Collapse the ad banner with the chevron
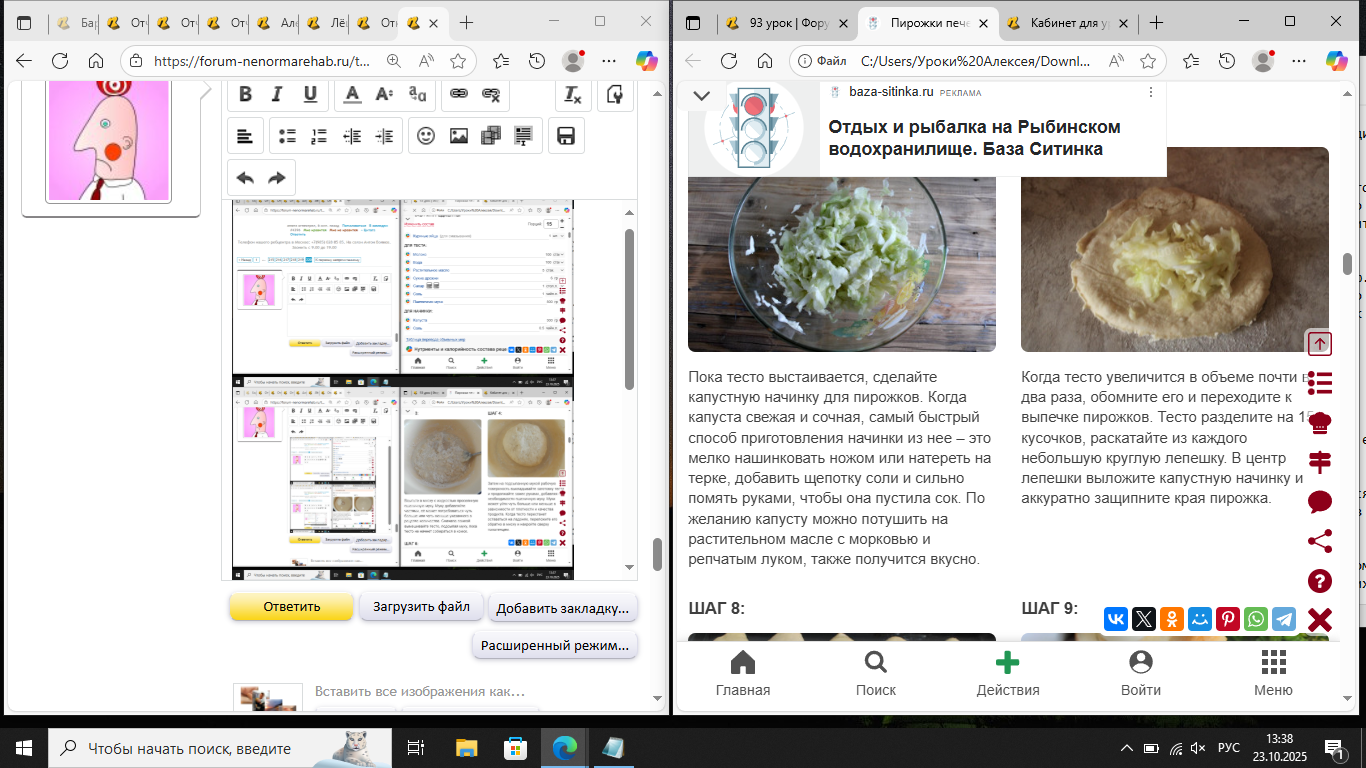This screenshot has height=768, width=1366. pyautogui.click(x=701, y=96)
